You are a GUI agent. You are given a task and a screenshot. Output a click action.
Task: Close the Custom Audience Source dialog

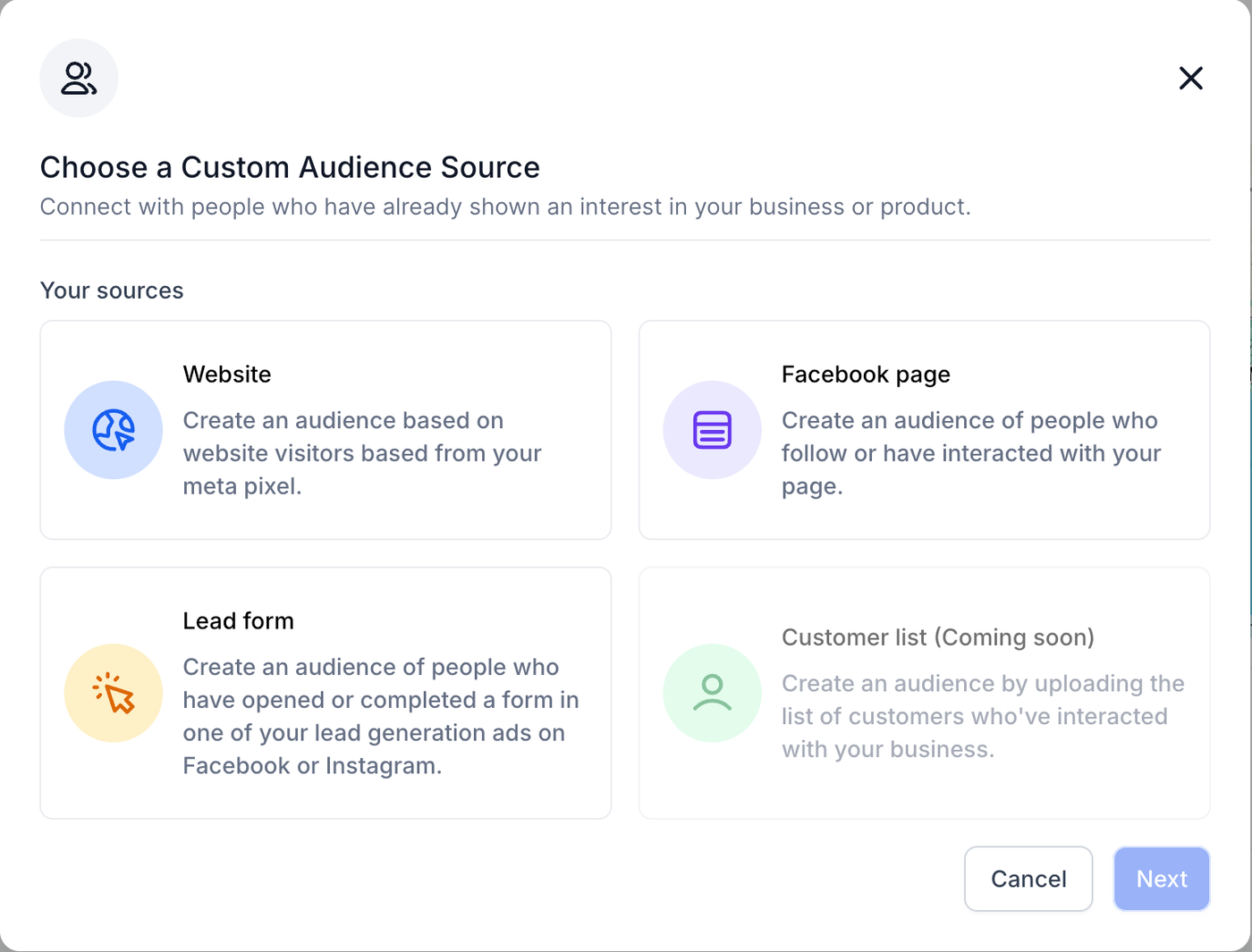(1190, 78)
